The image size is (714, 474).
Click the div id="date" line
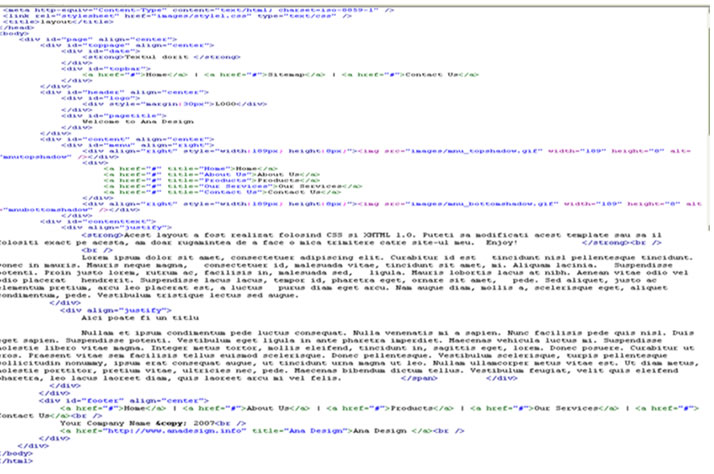point(101,51)
